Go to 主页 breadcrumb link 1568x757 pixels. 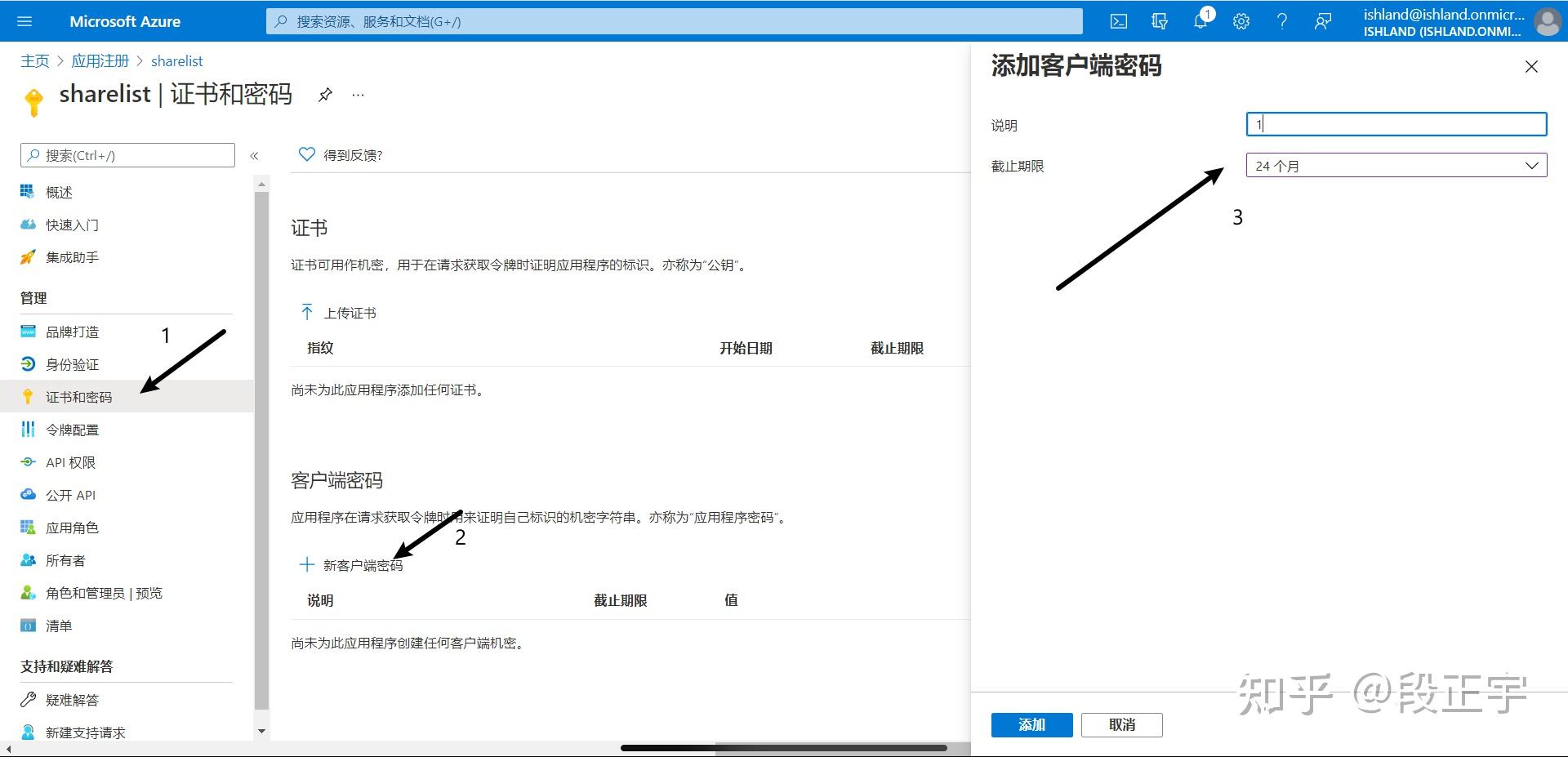(35, 61)
